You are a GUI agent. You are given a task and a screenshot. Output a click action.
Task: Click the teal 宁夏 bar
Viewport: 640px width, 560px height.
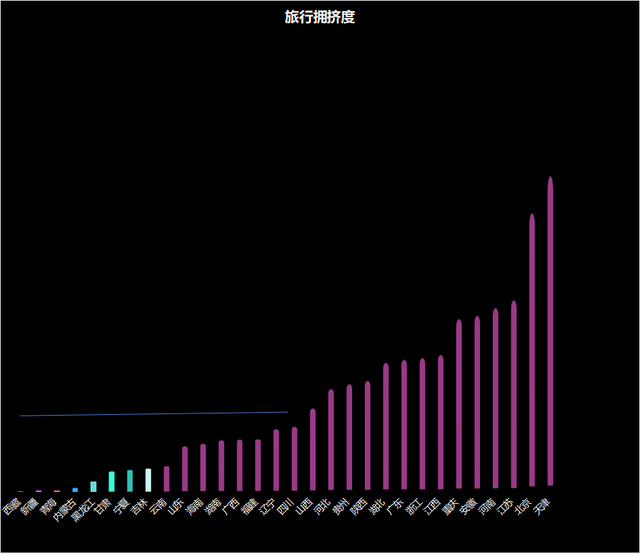130,480
